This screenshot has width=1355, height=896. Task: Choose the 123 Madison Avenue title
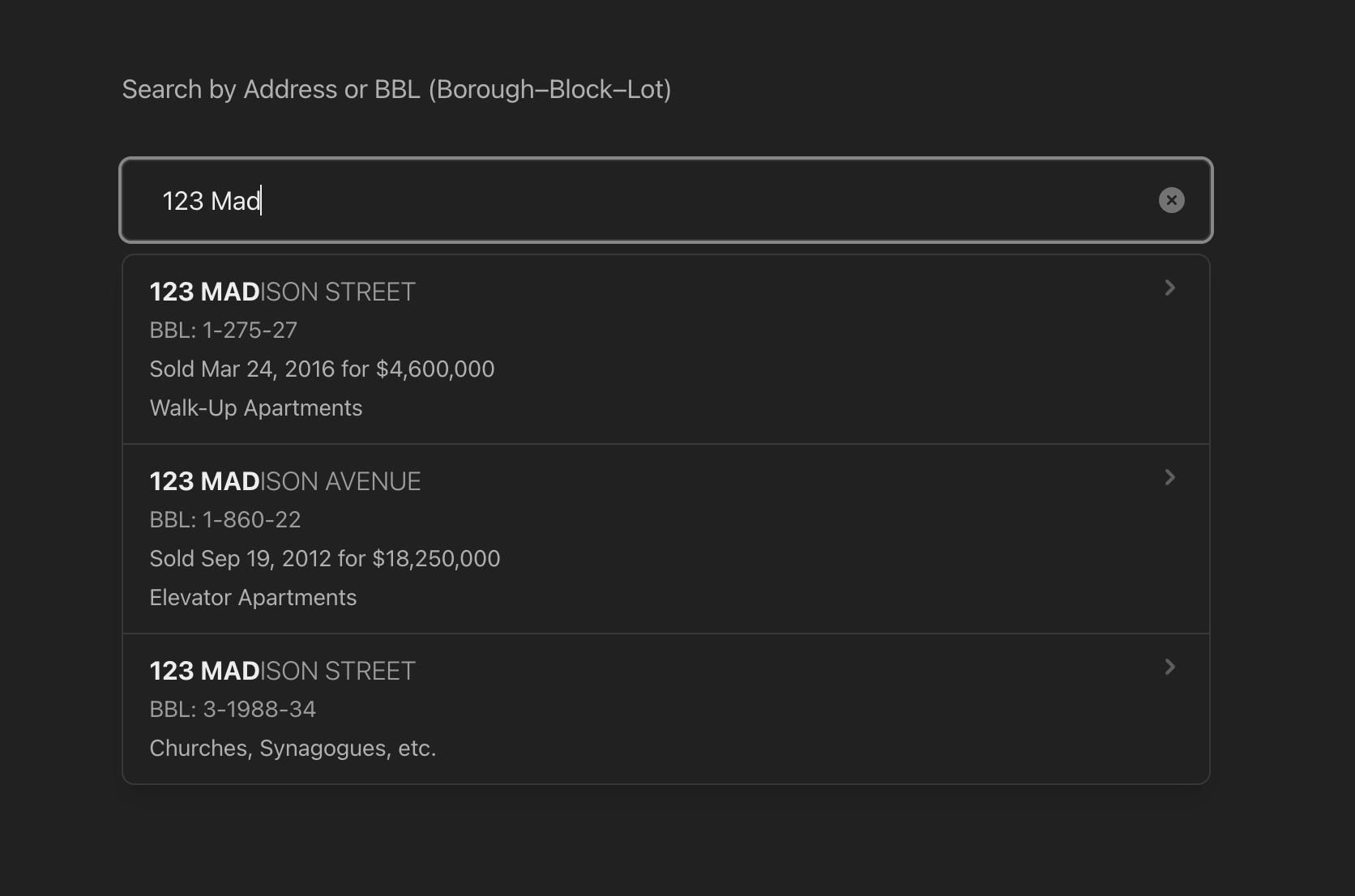coord(284,481)
